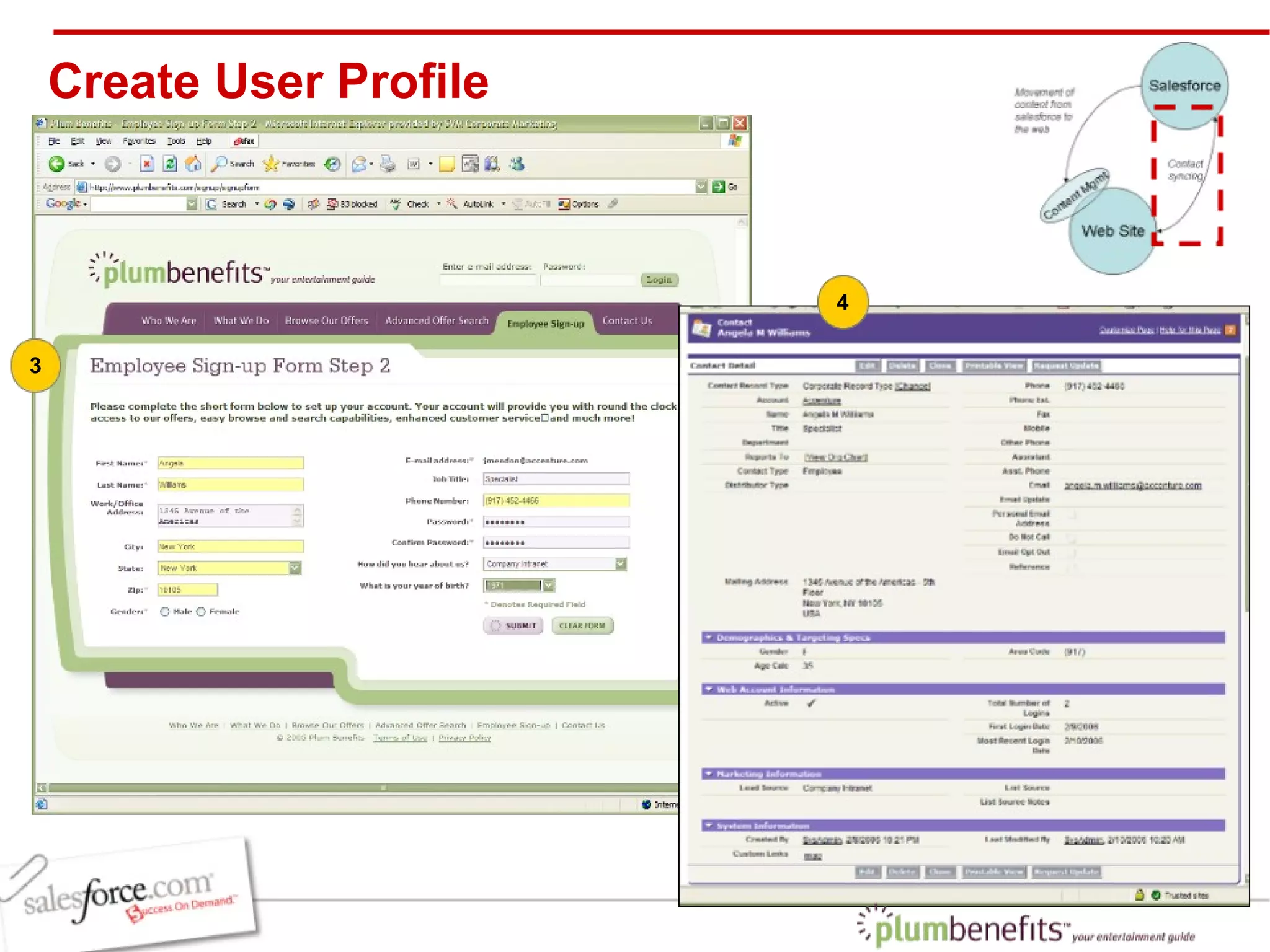
Task: Collapse the System Information section
Action: (x=708, y=826)
